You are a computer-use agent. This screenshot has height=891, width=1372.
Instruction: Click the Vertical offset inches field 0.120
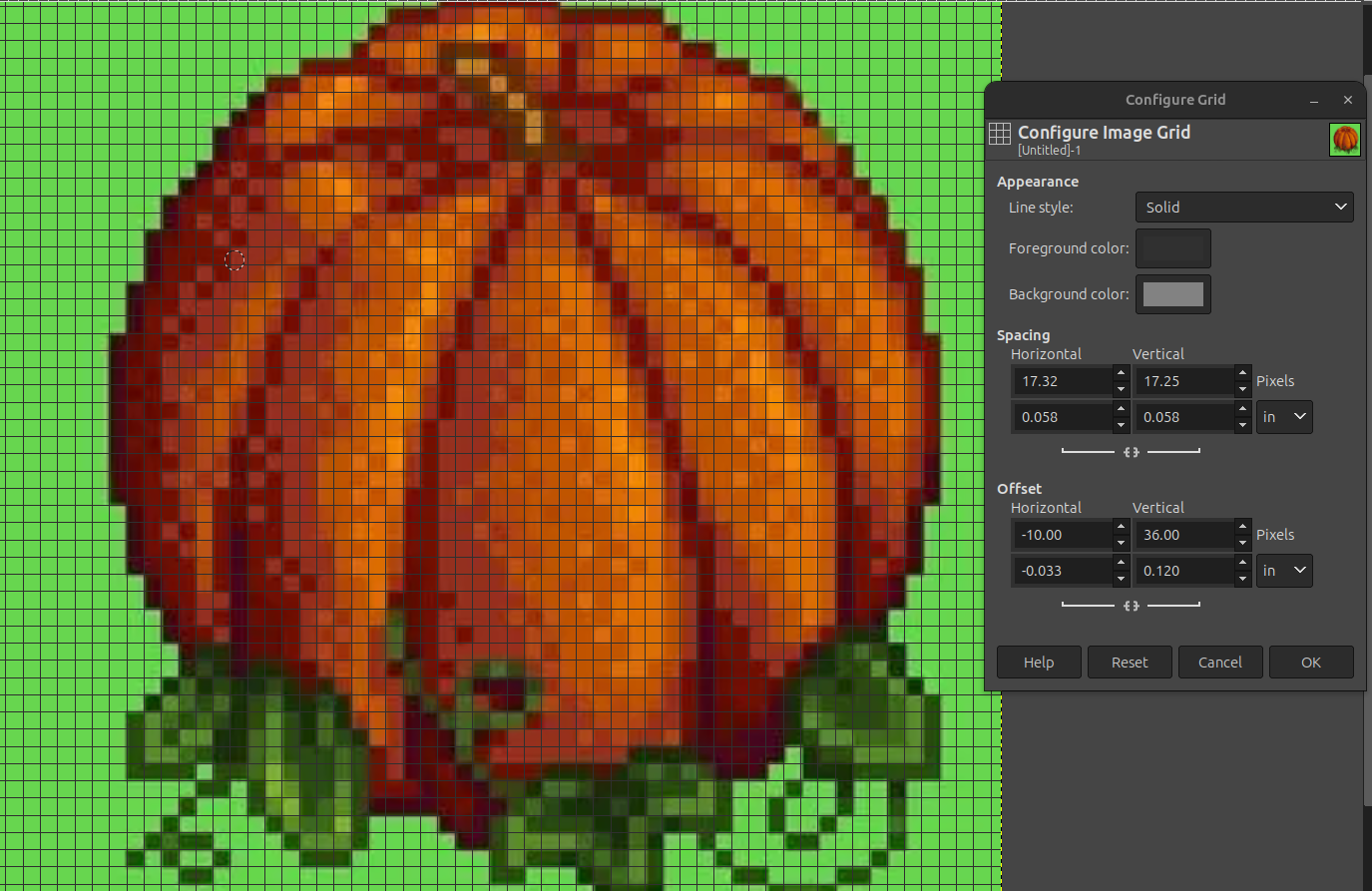[x=1183, y=571]
